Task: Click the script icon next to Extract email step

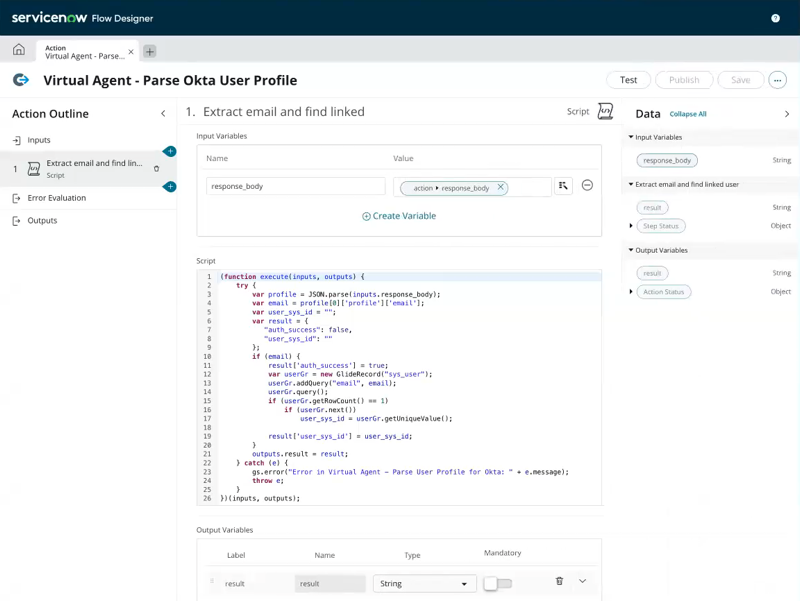Action: 34,169
